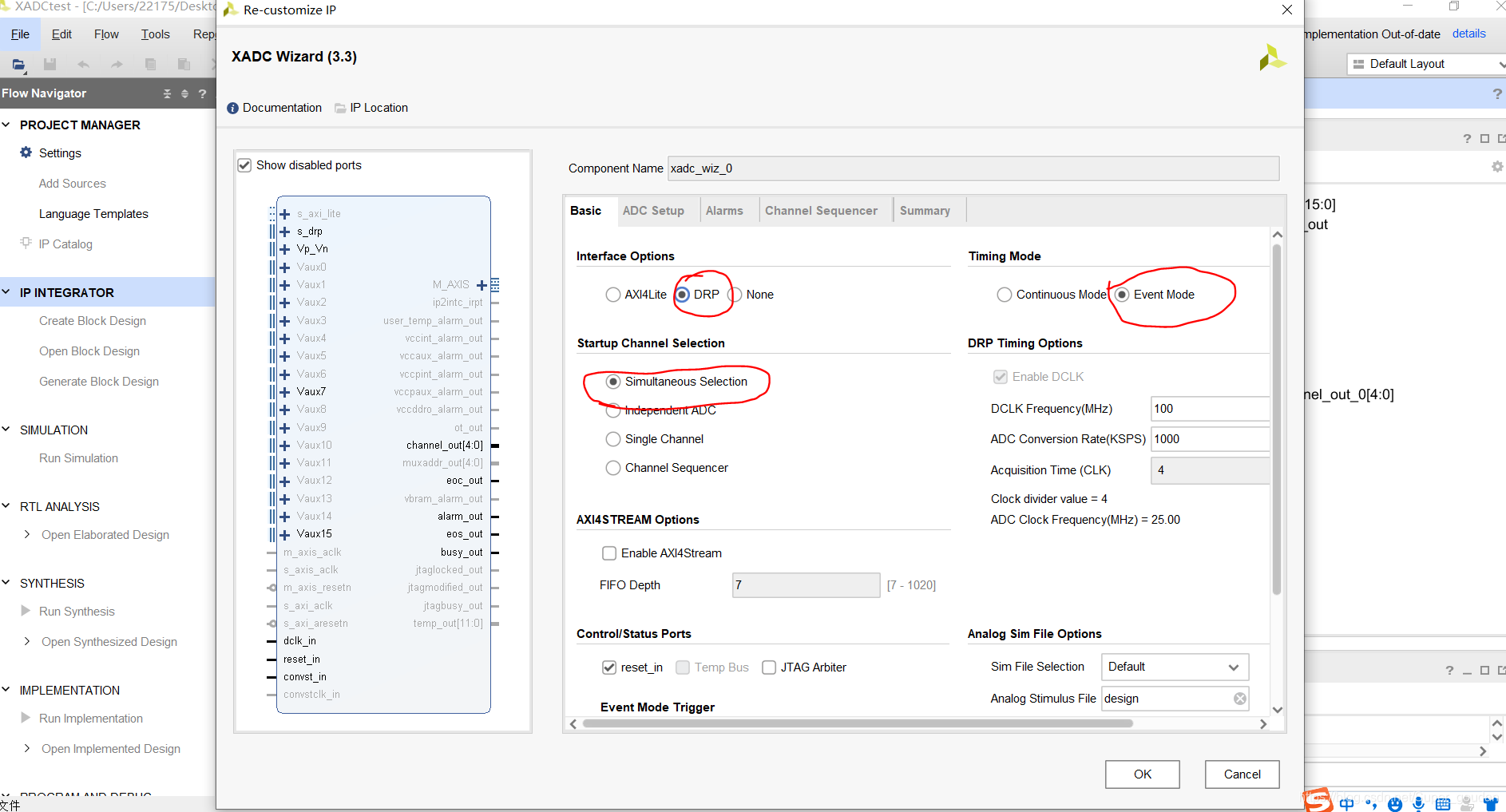Viewport: 1506px width, 812px height.
Task: Open the Flow menu
Action: coord(106,34)
